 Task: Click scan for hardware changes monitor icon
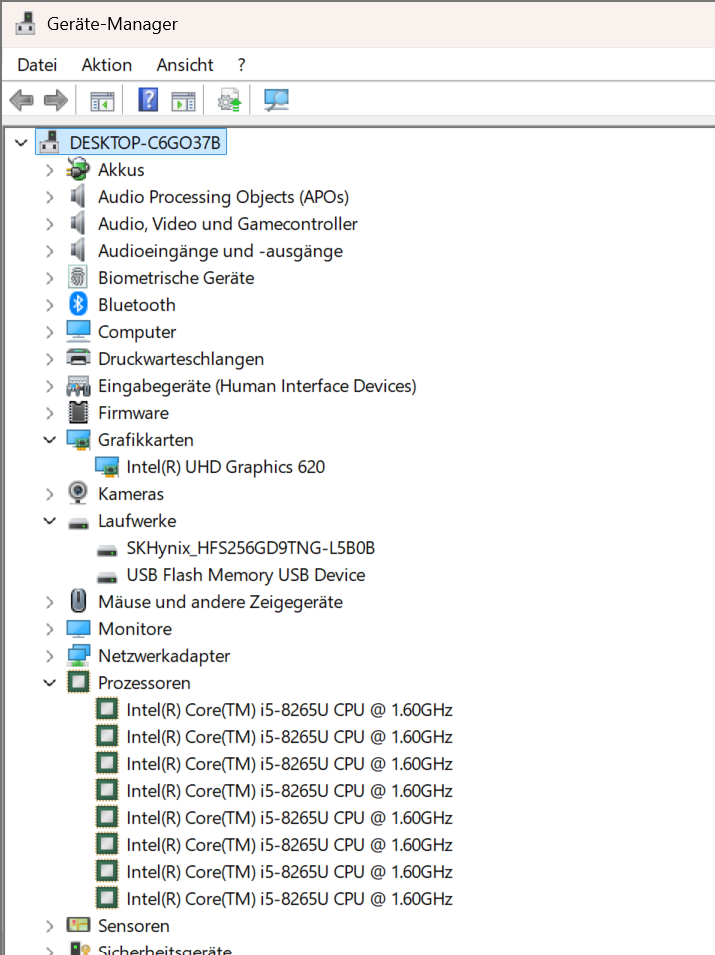pos(276,100)
